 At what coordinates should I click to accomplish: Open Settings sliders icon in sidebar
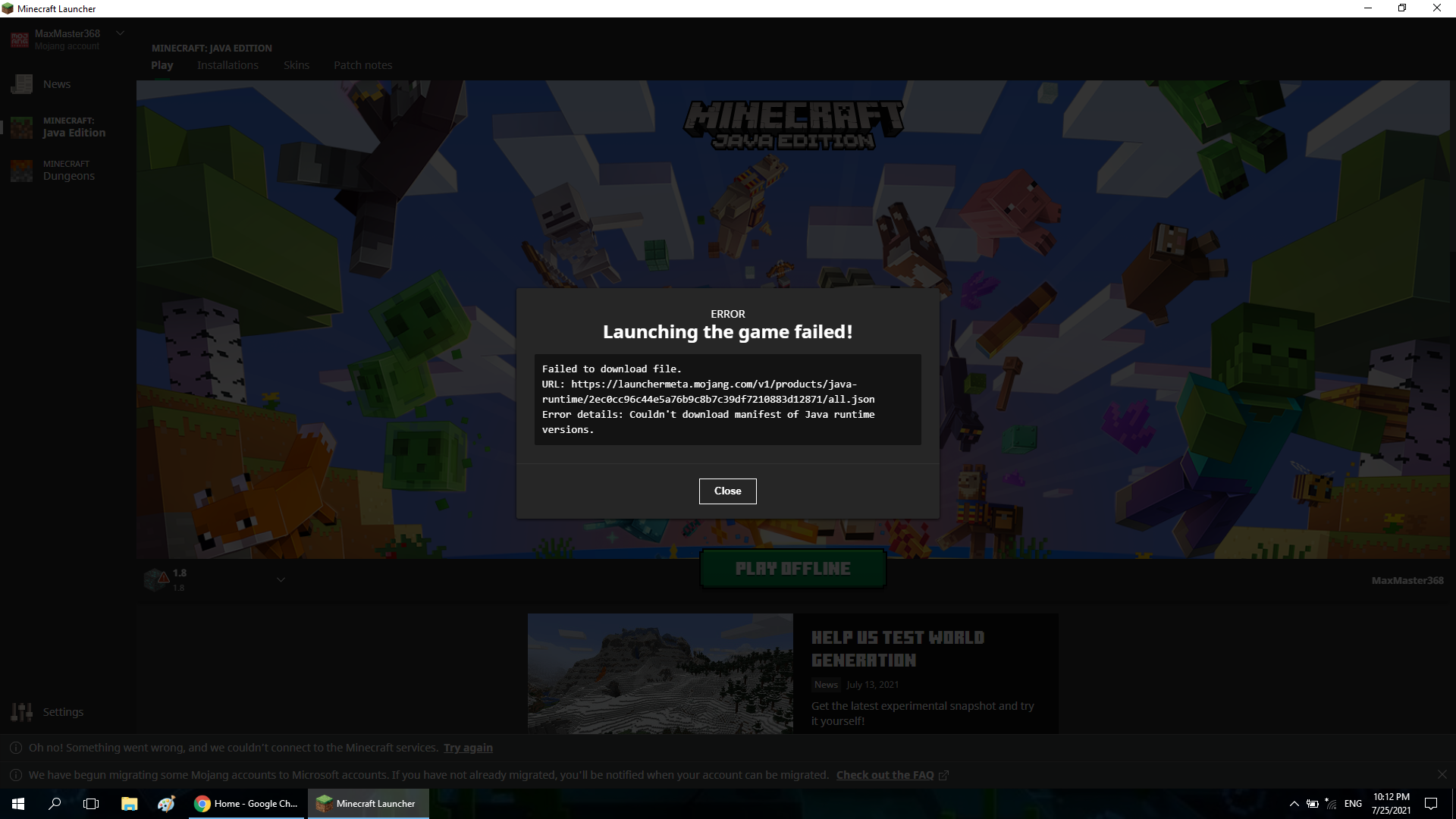(x=22, y=712)
